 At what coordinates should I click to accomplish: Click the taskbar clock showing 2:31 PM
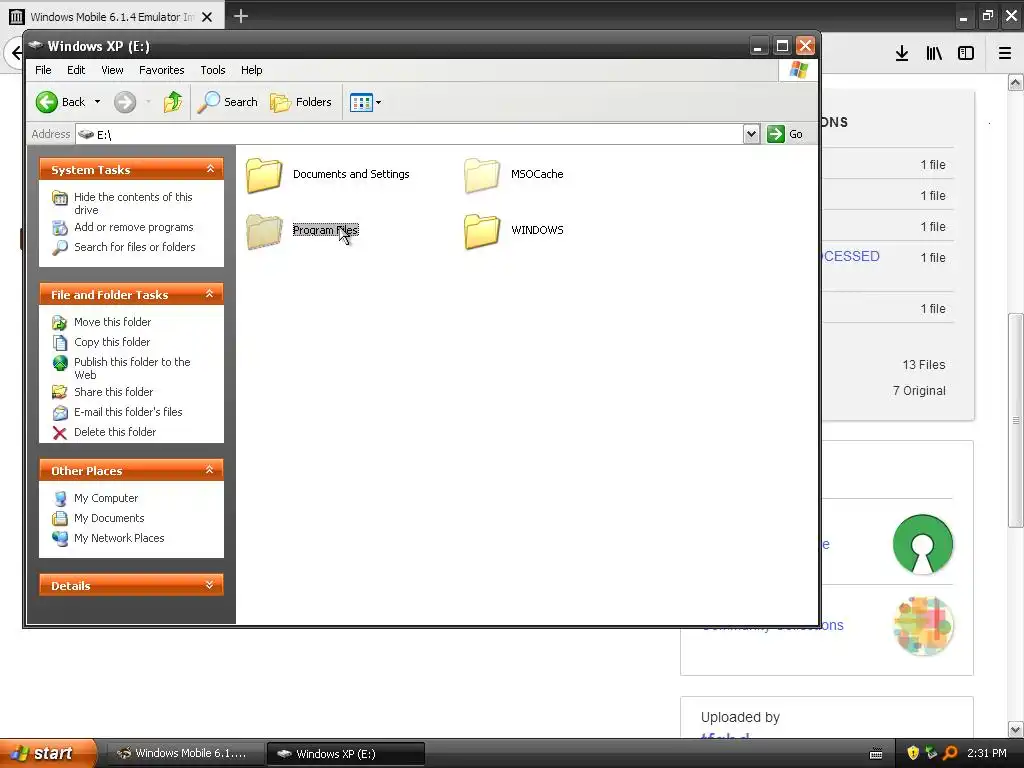click(x=987, y=753)
